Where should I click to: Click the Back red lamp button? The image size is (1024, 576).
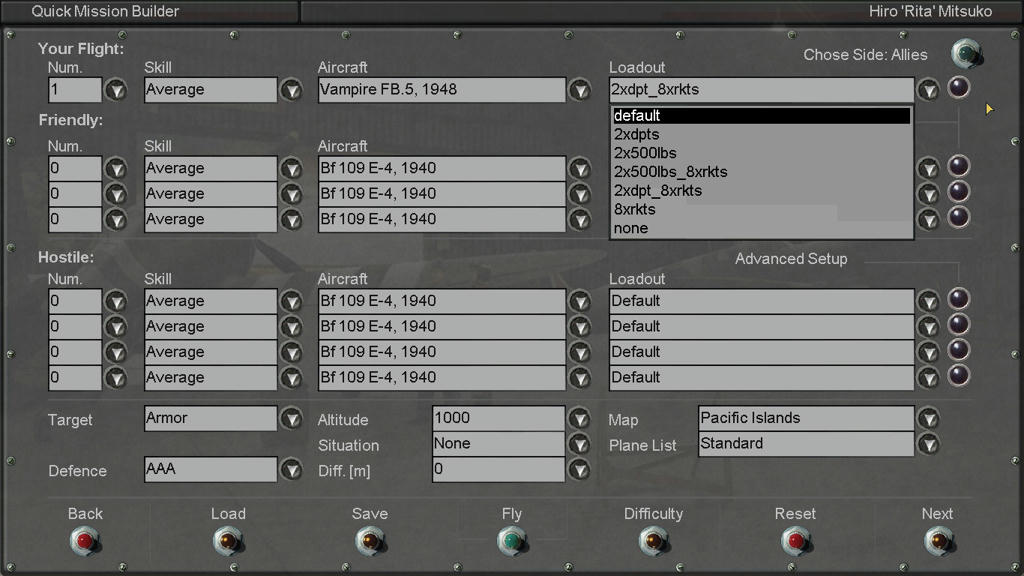[85, 541]
